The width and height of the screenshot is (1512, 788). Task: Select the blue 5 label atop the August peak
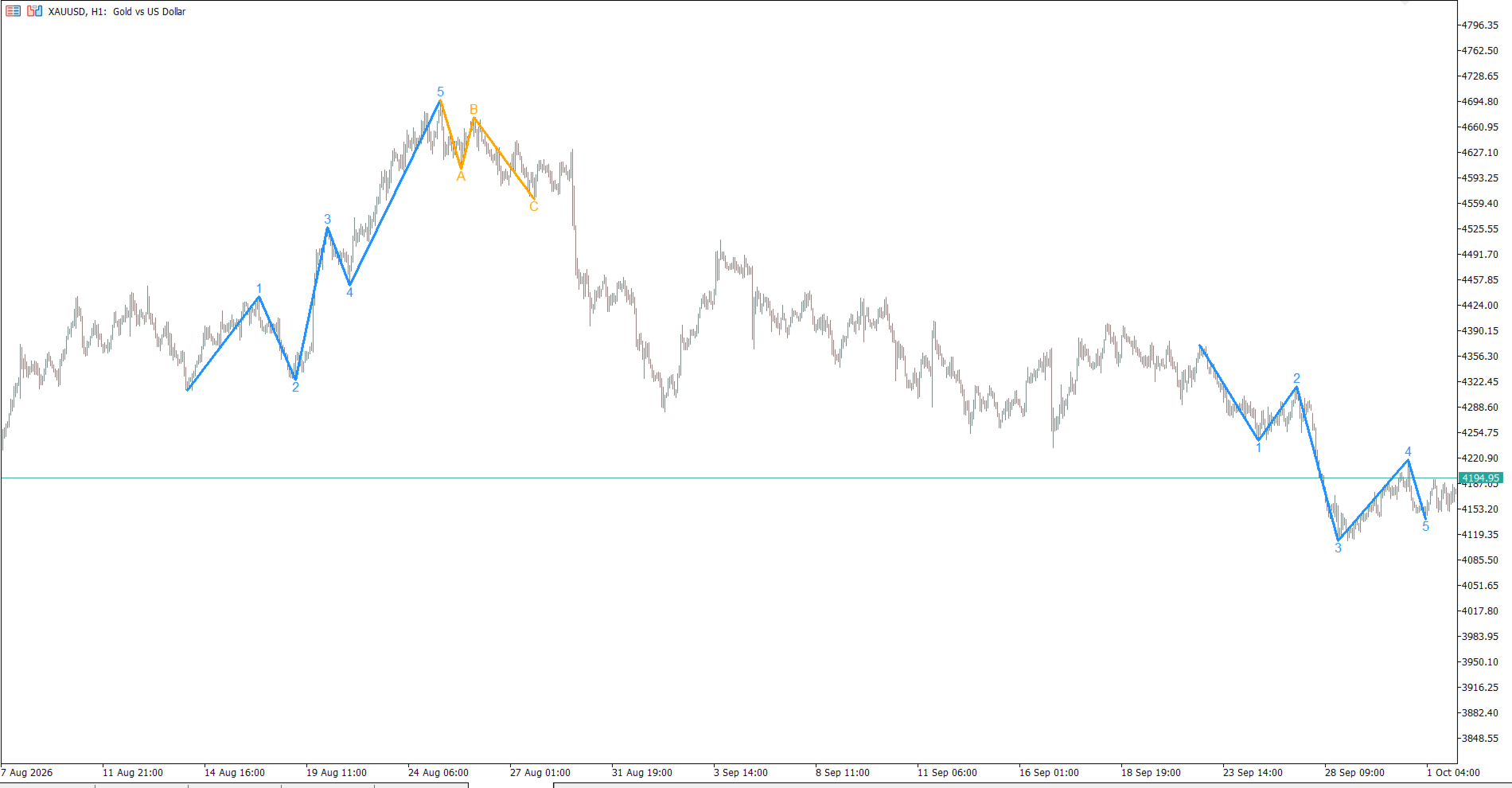click(440, 92)
